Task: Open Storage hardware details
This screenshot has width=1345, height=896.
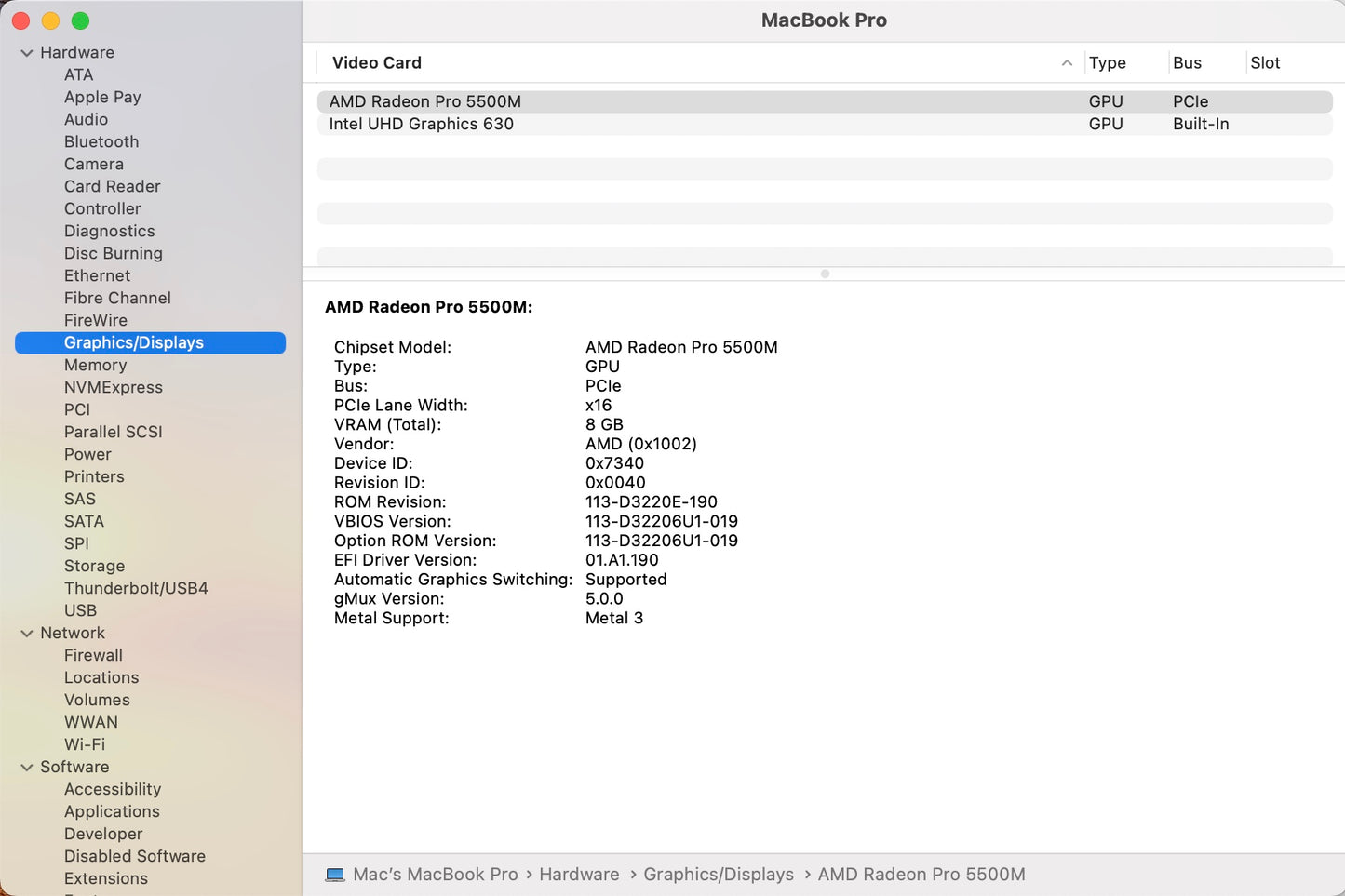Action: coord(94,566)
